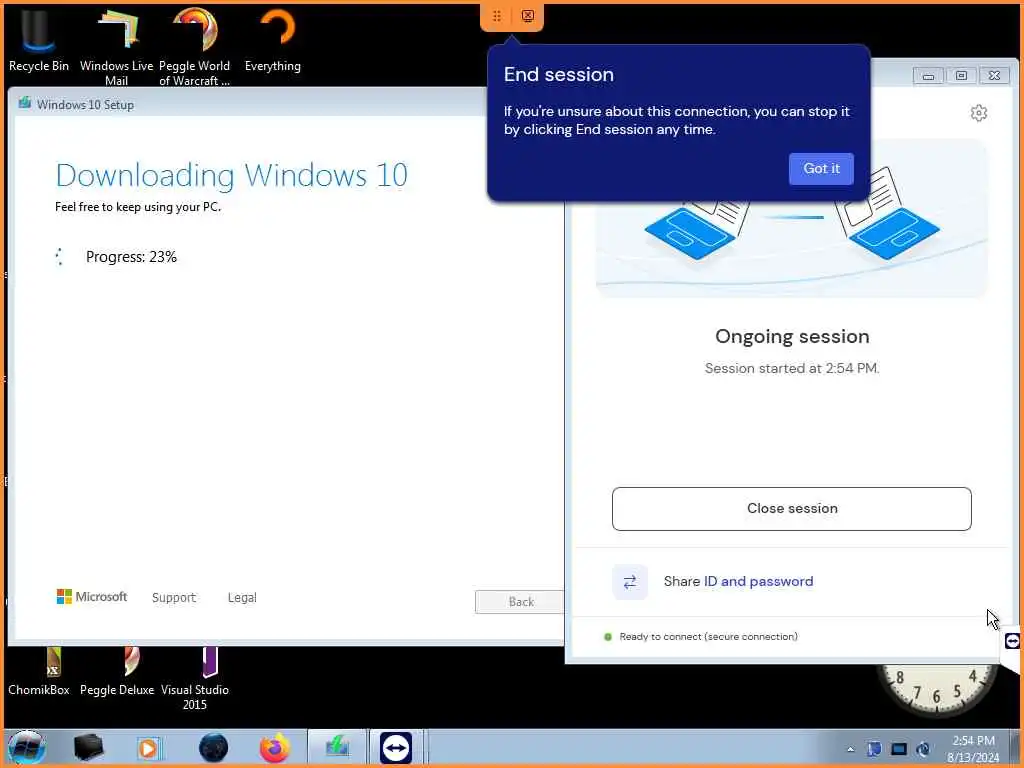This screenshot has width=1024, height=768.
Task: Click the Close session button
Action: tap(792, 508)
